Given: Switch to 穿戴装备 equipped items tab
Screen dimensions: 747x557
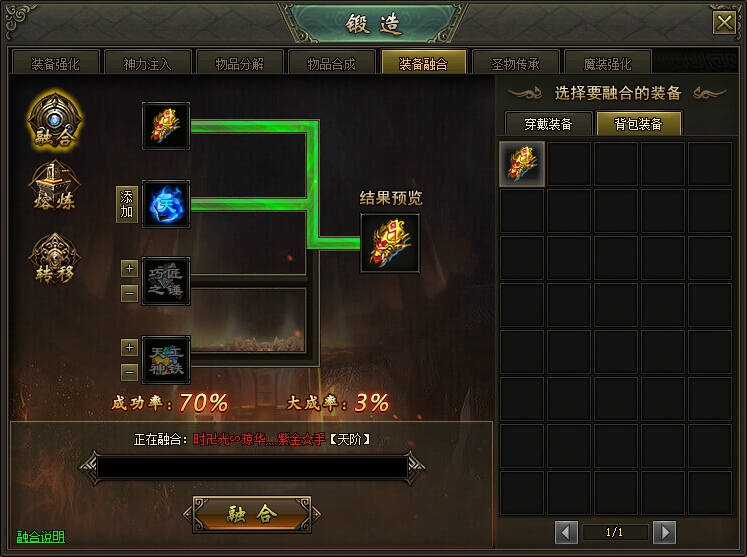Looking at the screenshot, I should click(548, 124).
